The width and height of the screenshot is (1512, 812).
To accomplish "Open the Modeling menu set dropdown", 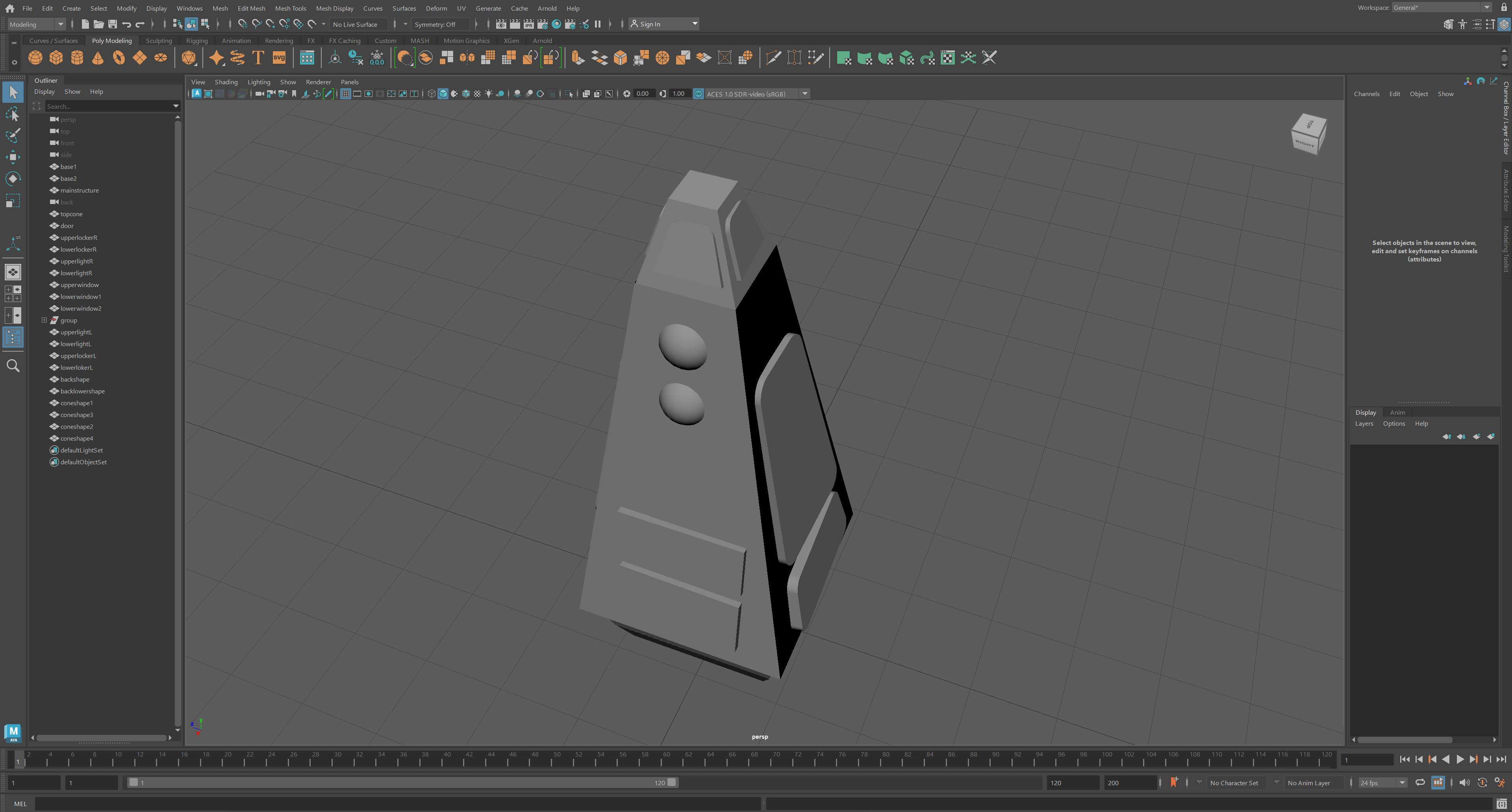I will tap(36, 24).
